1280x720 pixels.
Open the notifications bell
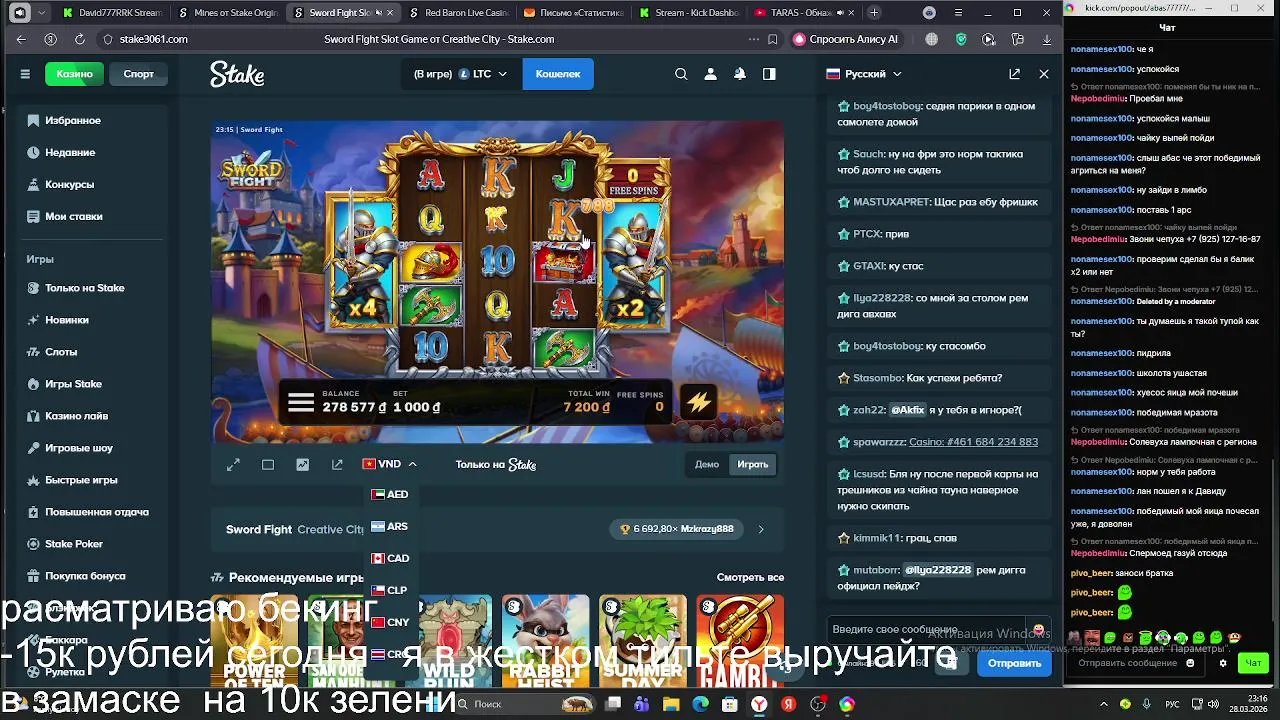click(740, 74)
